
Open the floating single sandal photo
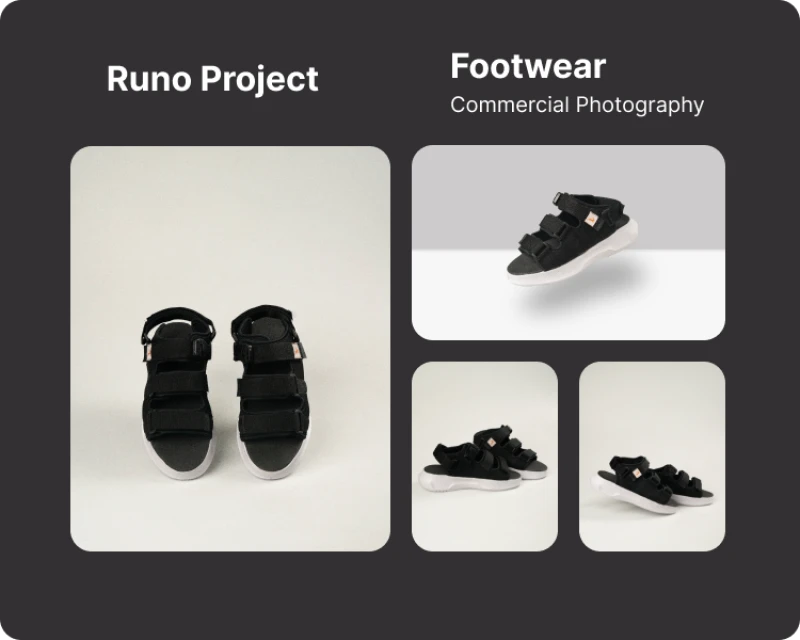(568, 242)
